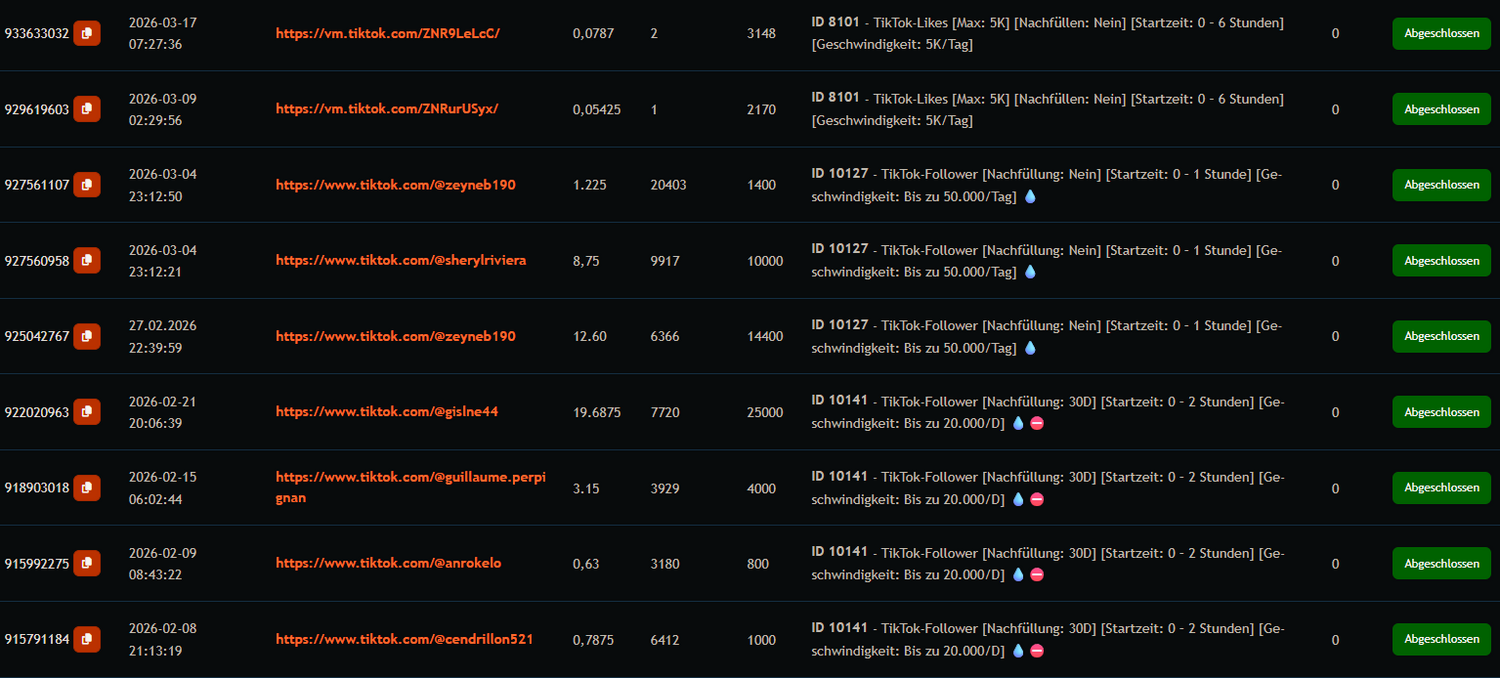This screenshot has width=1500, height=678.
Task: Open the vm.tiktok.com/ZNRurUSyx/ link
Action: point(386,109)
